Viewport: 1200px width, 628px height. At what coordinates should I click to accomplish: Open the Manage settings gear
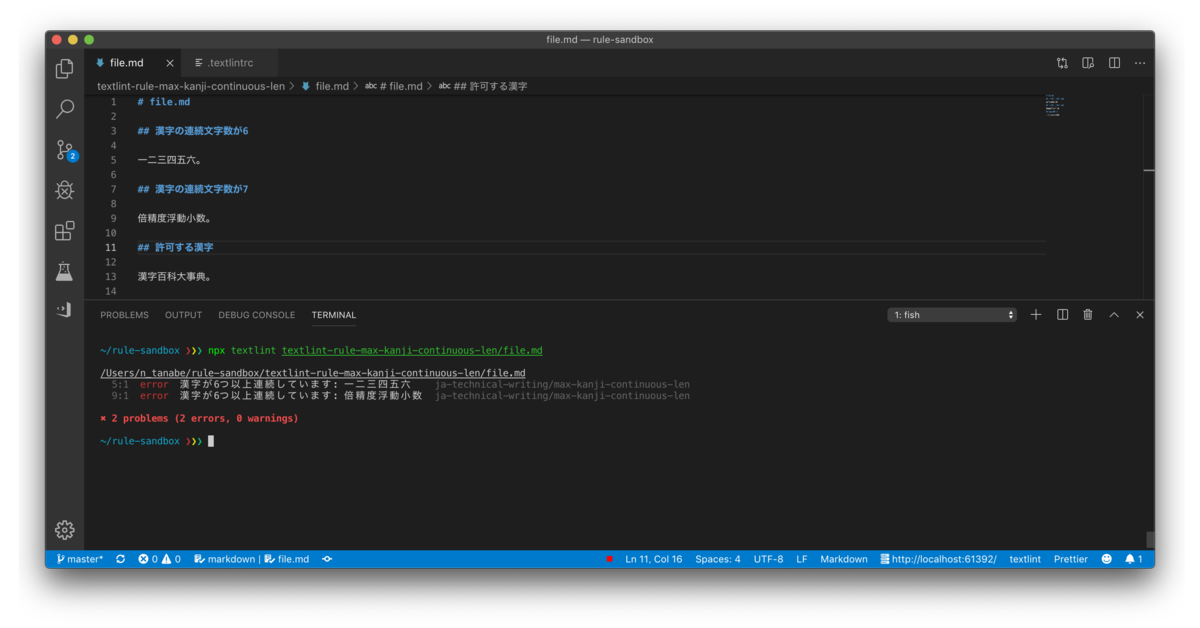coord(65,530)
